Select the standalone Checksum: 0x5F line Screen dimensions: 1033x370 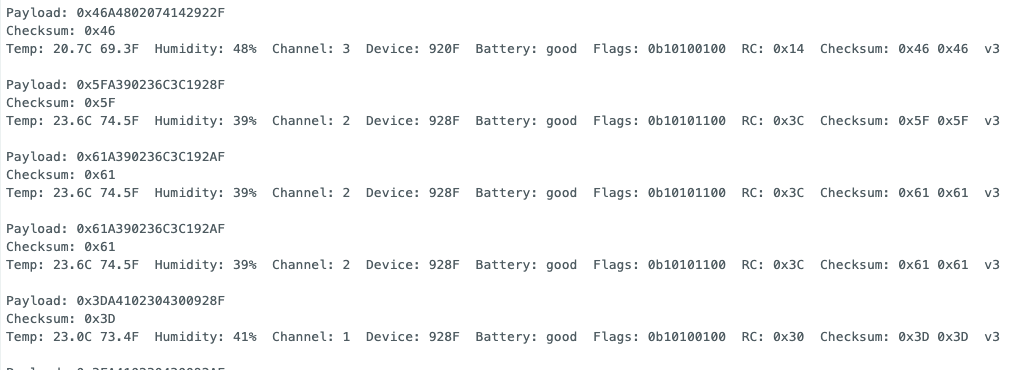tap(61, 103)
